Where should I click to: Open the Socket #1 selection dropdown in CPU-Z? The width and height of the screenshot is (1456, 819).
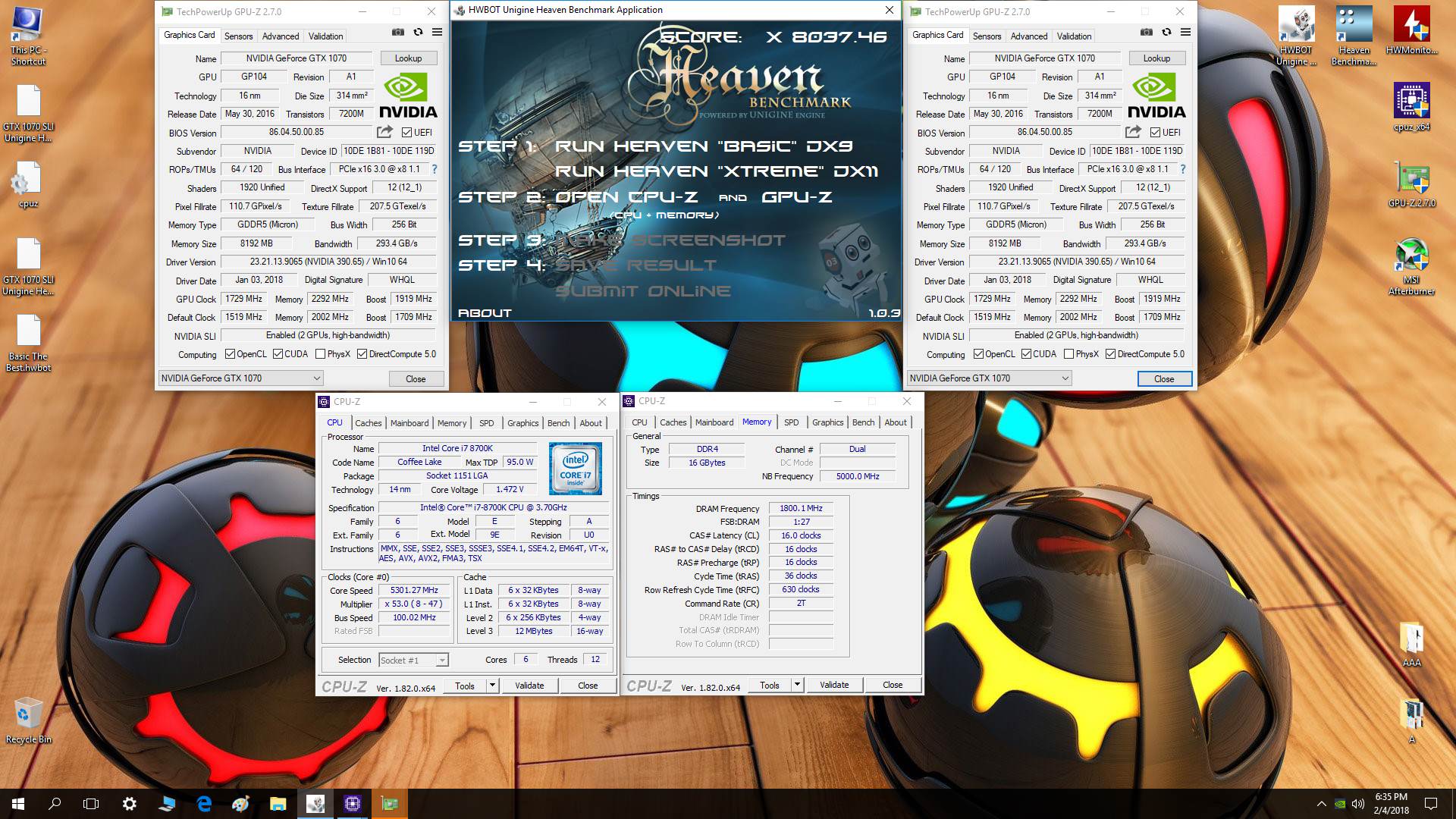point(413,661)
